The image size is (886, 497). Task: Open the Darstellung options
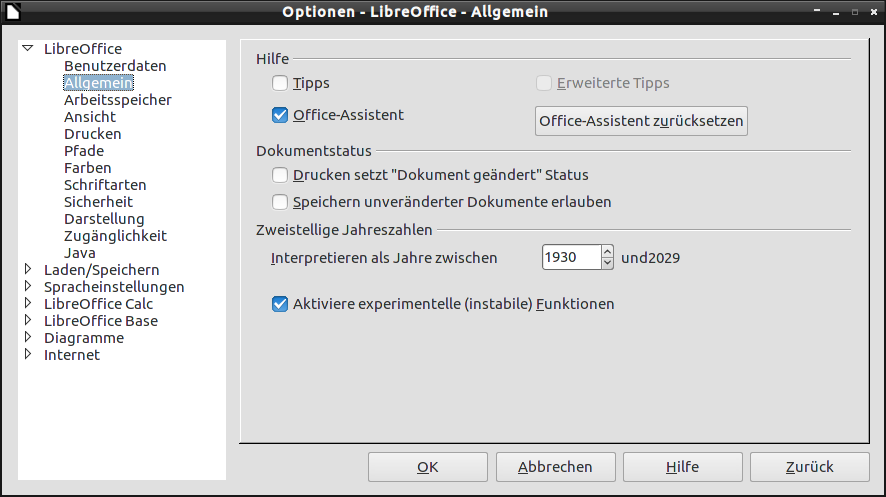pyautogui.click(x=104, y=219)
